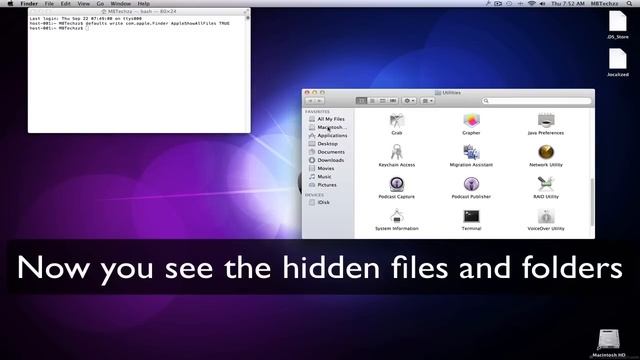Select the Macintosh HD desktop drive
Viewport: 640px width, 360px height.
[609, 340]
